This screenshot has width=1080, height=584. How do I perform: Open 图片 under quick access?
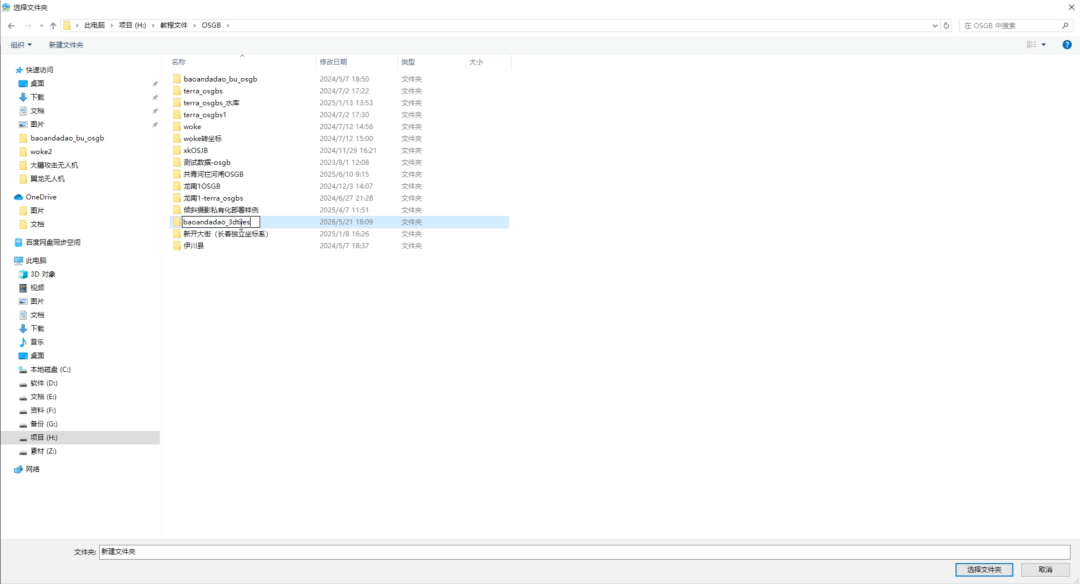click(x=37, y=125)
